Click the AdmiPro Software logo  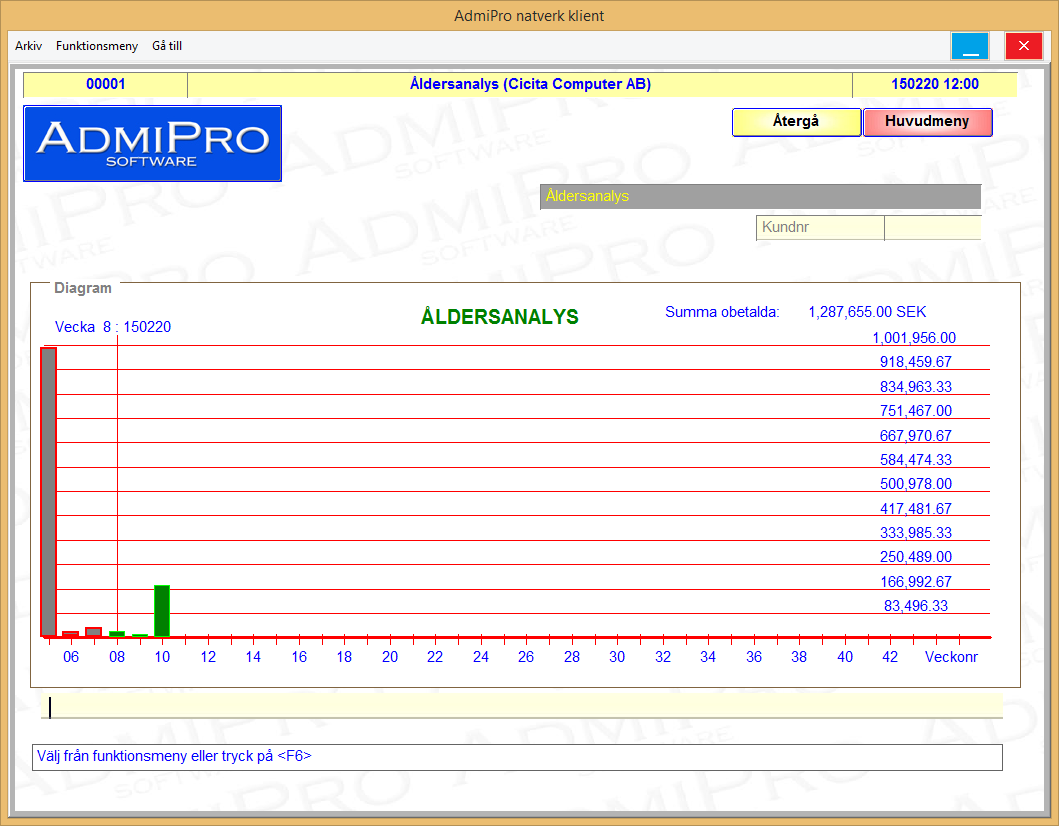pos(152,144)
